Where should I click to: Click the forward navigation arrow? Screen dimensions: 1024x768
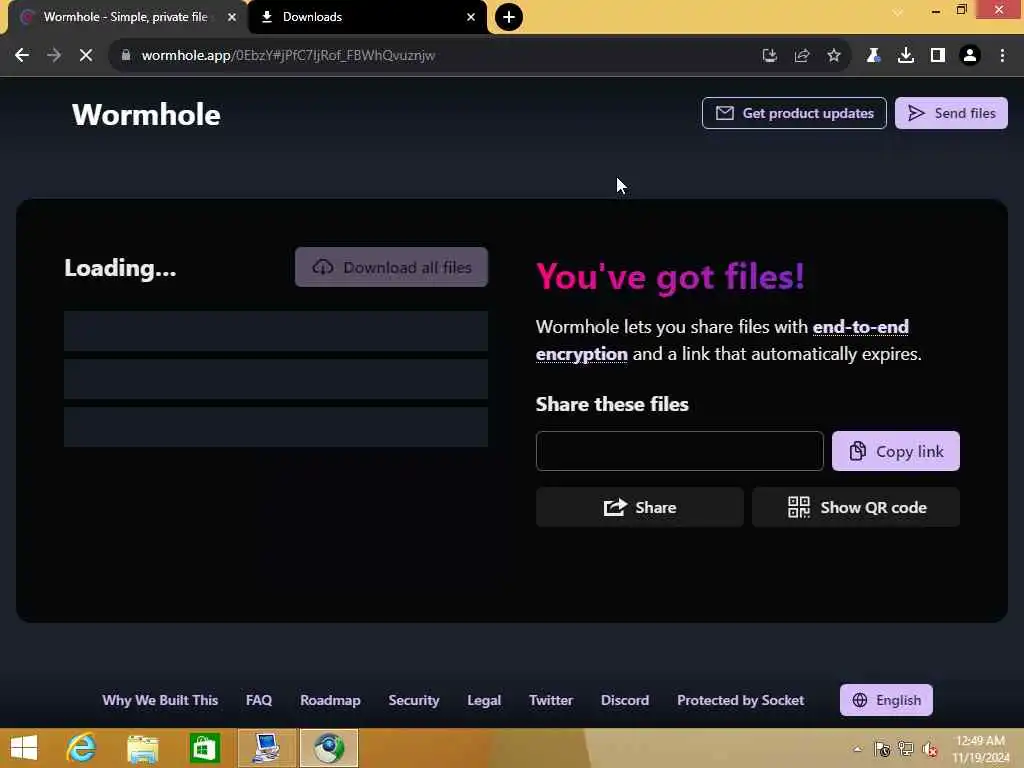pos(54,56)
